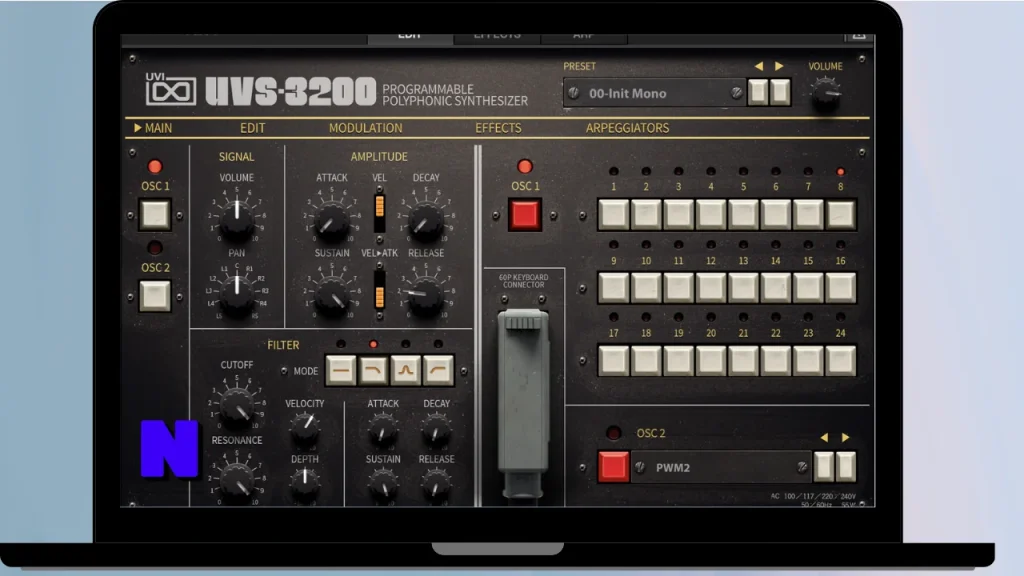The width and height of the screenshot is (1024, 576).
Task: Select waveform button number 17
Action: (x=614, y=360)
